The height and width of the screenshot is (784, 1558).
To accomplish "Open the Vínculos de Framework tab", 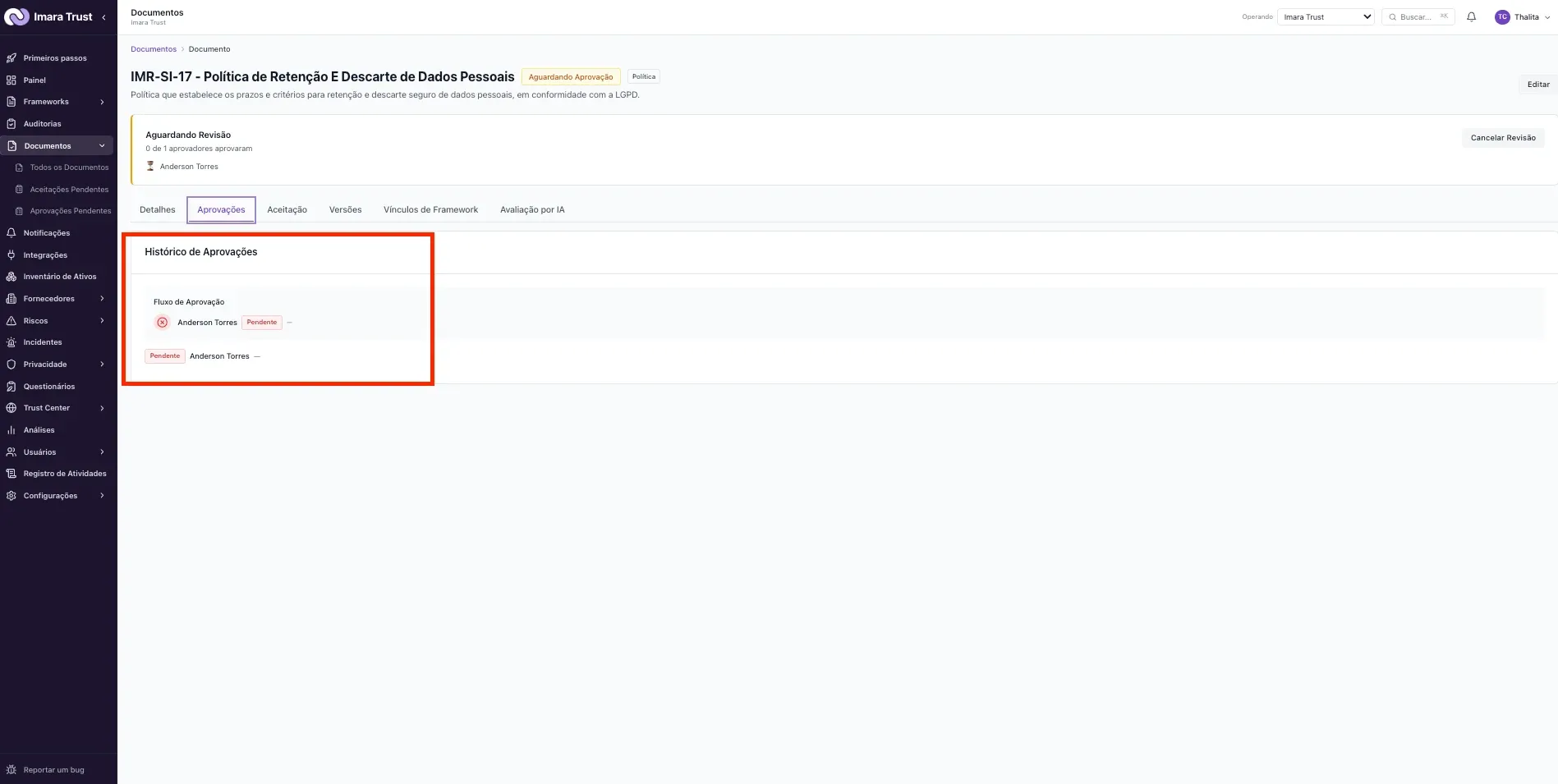I will point(431,210).
